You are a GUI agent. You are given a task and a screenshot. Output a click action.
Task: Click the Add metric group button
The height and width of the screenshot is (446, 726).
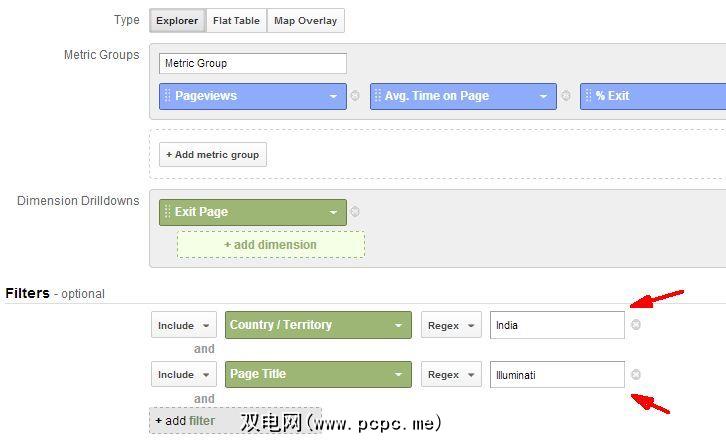point(212,155)
